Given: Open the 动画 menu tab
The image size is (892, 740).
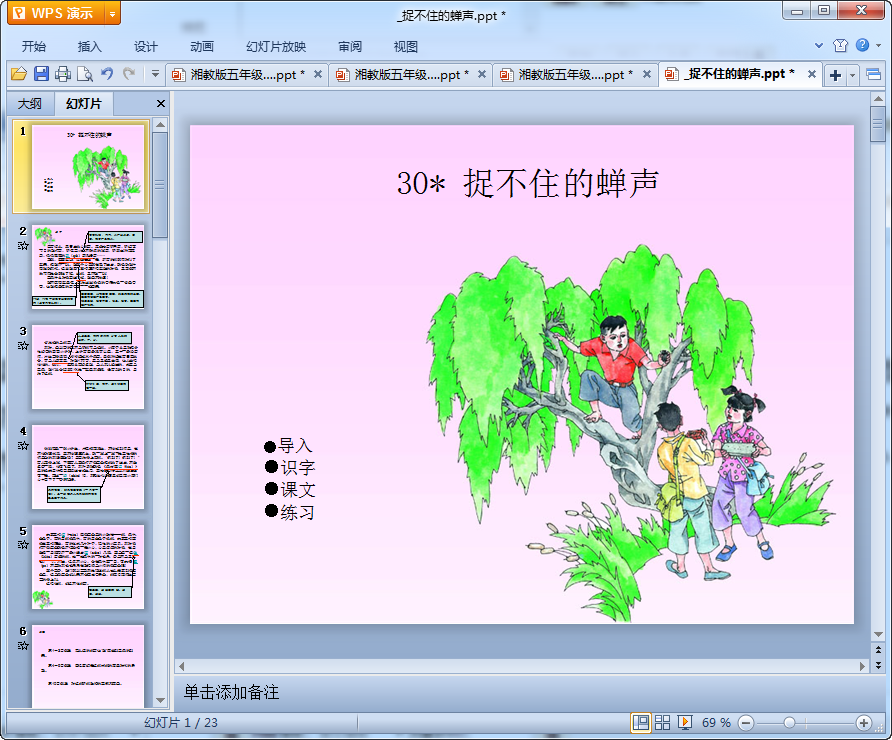Looking at the screenshot, I should [x=202, y=47].
